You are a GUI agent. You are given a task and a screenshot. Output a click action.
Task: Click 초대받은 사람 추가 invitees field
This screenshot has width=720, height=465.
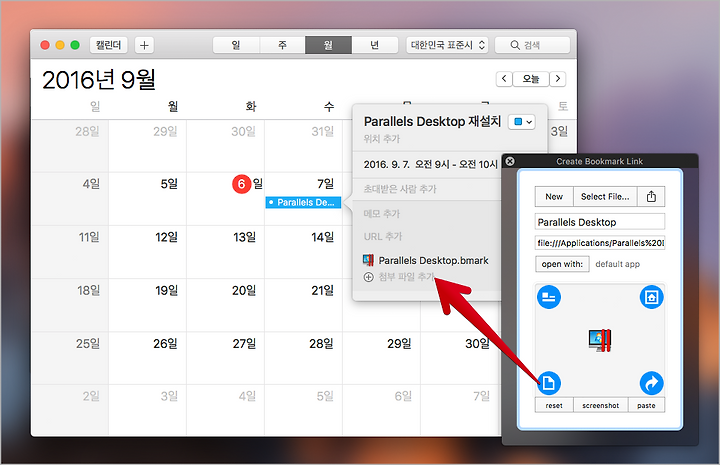click(x=400, y=189)
